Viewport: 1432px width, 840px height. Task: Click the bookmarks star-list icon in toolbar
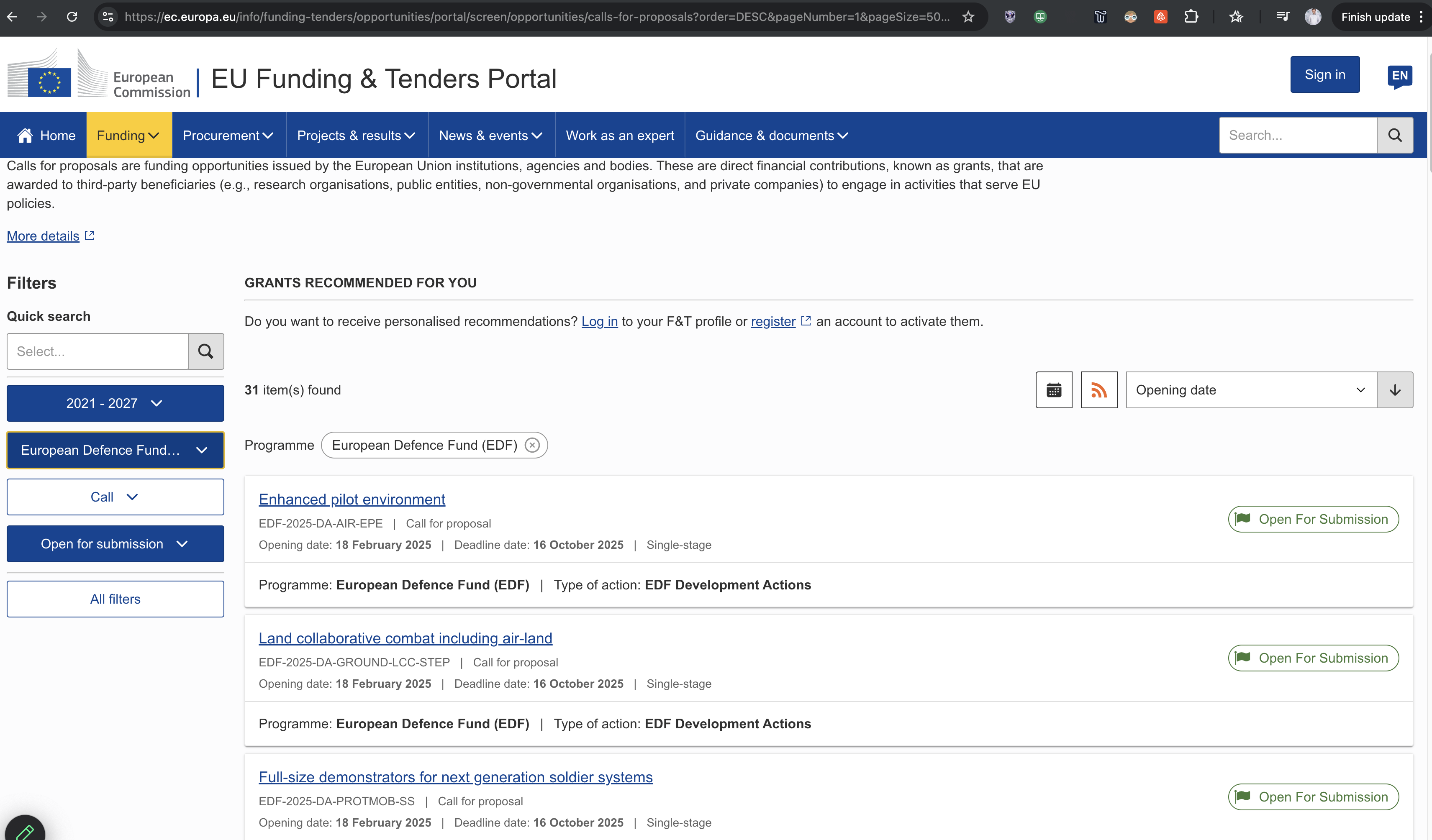pos(1236,16)
